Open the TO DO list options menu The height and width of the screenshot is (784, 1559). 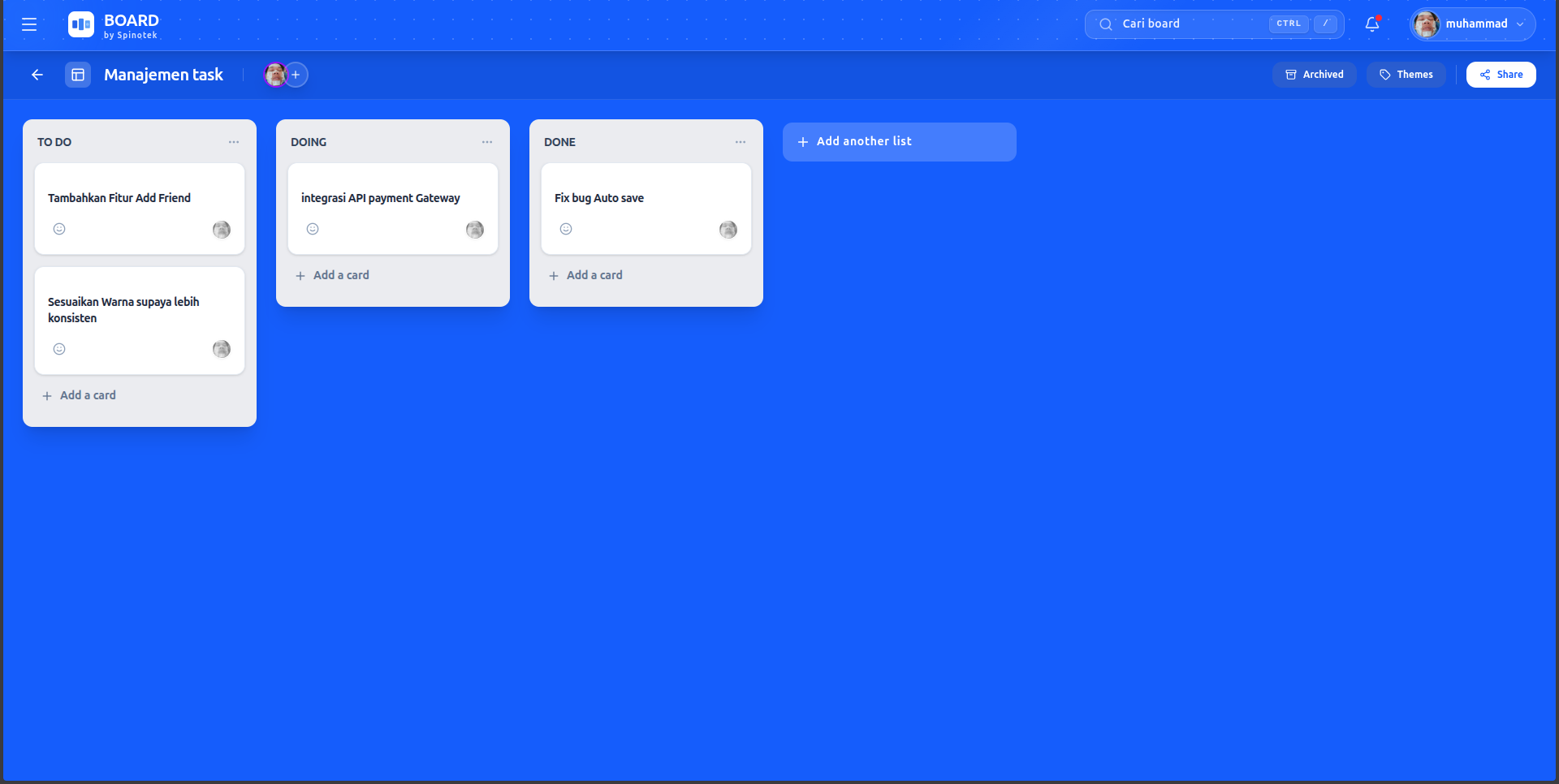(x=234, y=142)
